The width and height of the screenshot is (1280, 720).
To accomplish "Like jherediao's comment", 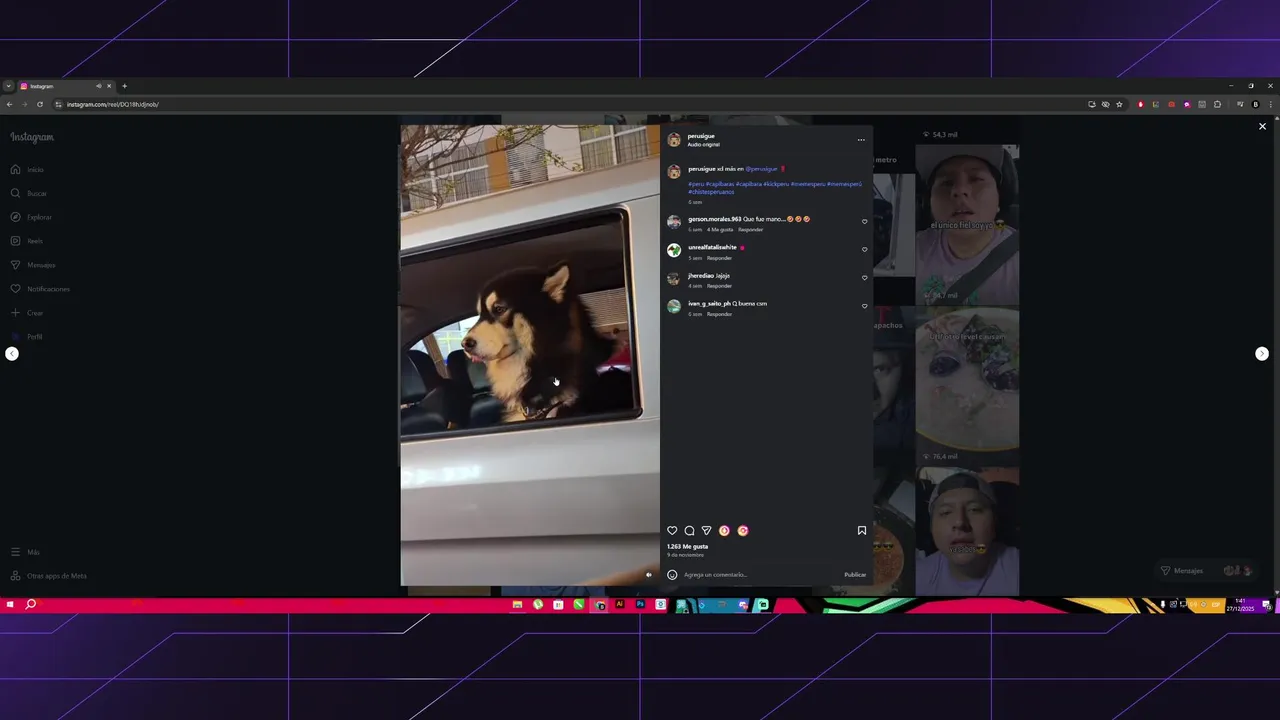I will pos(864,278).
